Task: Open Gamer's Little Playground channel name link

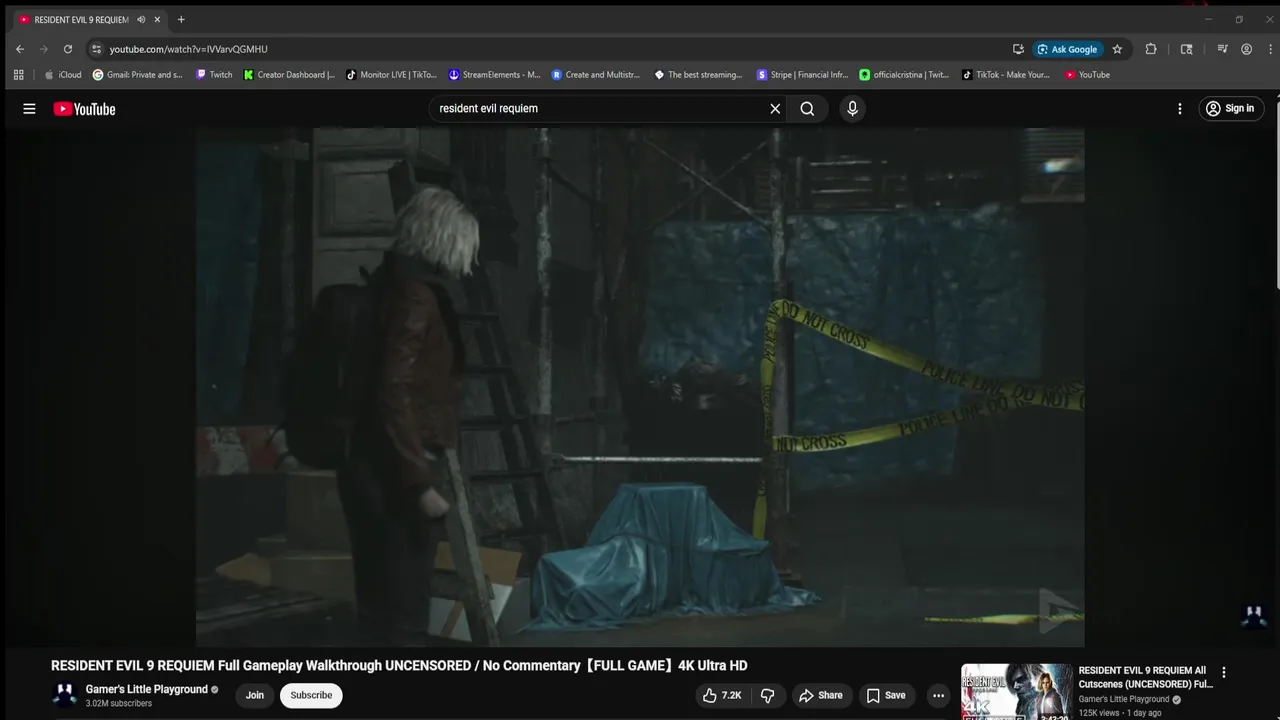Action: pos(147,689)
